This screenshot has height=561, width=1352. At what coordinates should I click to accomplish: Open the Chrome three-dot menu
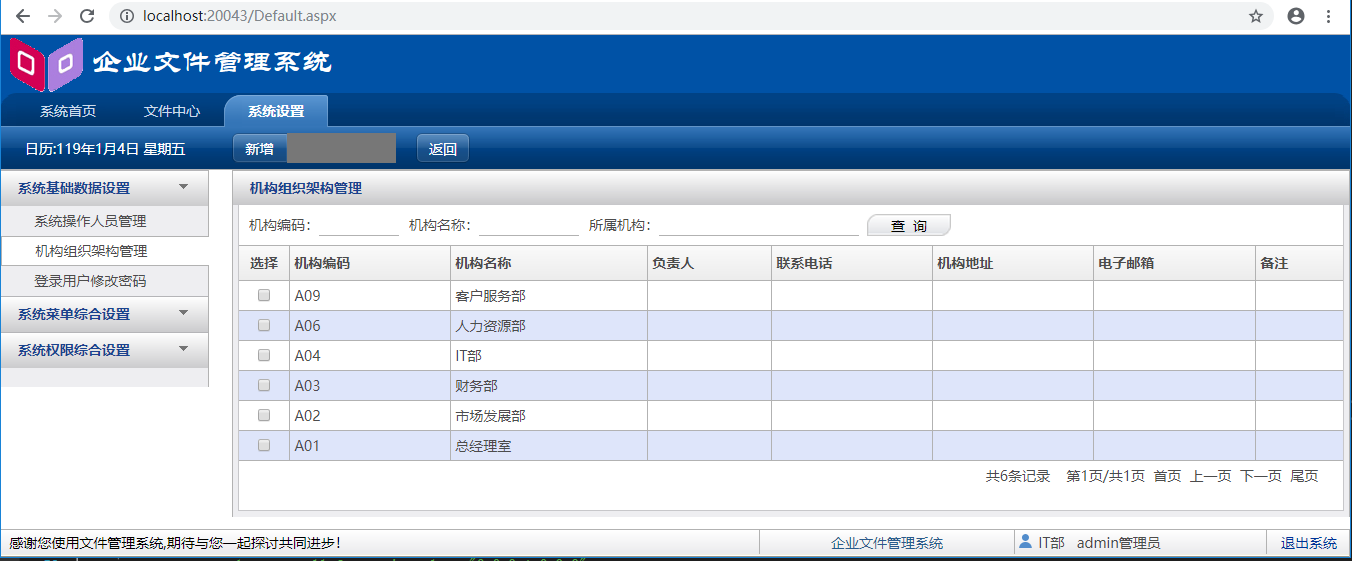pyautogui.click(x=1329, y=16)
